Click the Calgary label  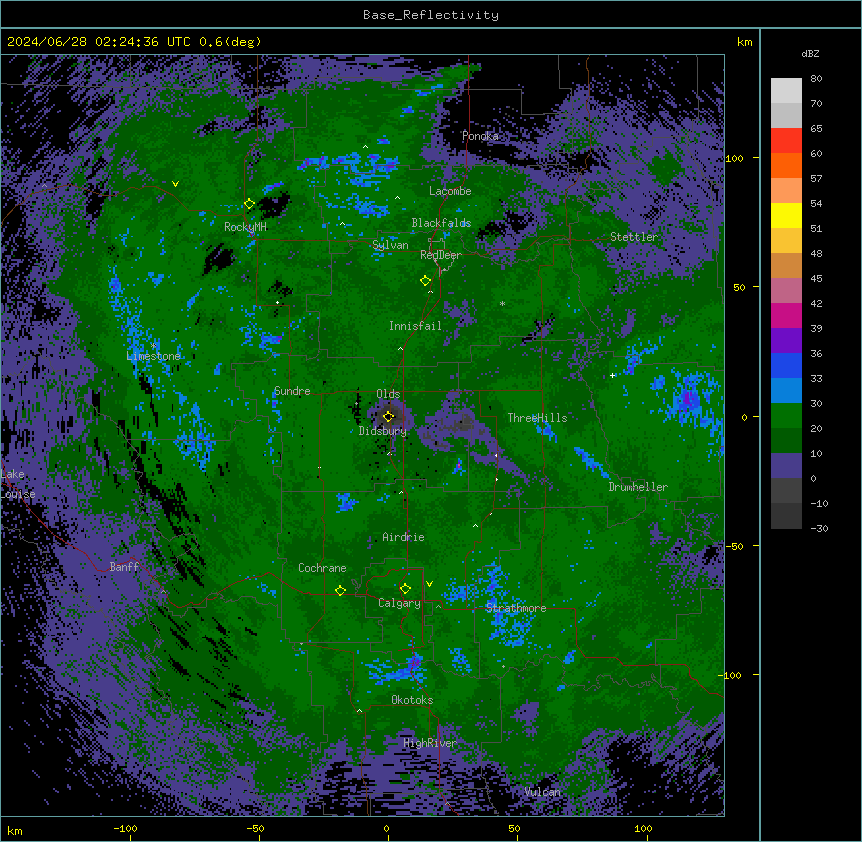[x=399, y=603]
